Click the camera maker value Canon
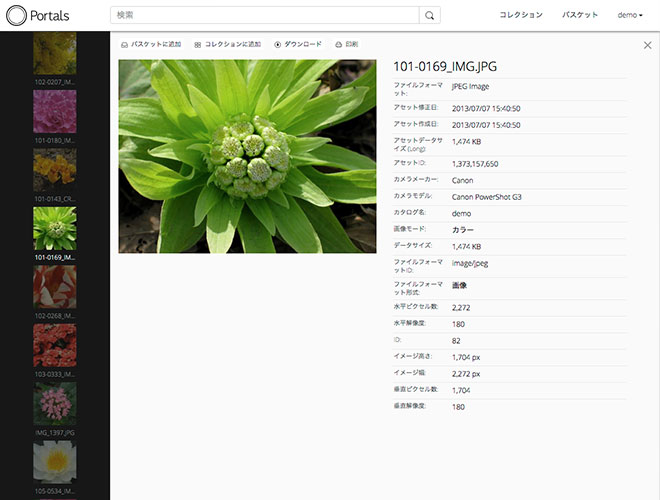 click(462, 181)
